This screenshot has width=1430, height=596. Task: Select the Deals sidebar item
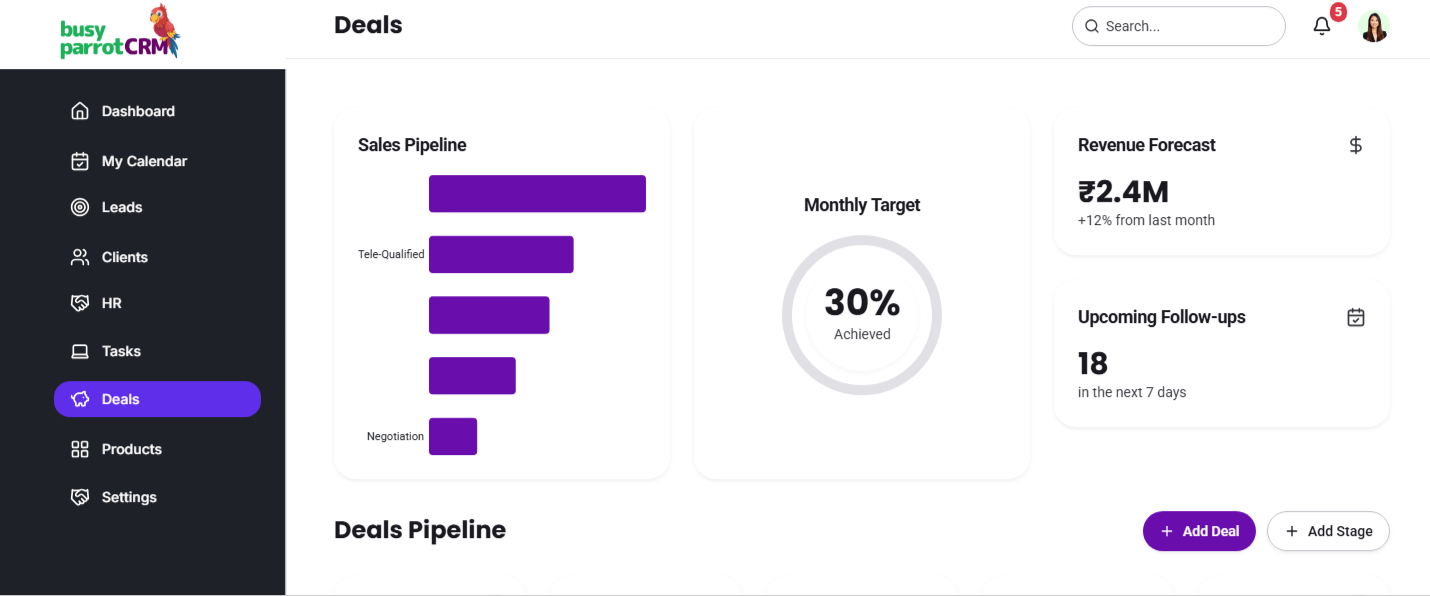click(157, 399)
